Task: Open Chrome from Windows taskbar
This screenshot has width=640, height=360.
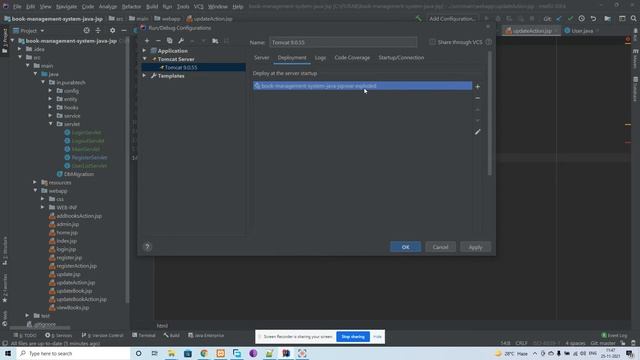Action: pos(204,353)
